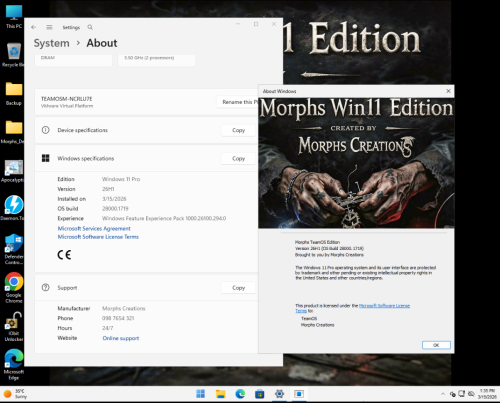Open the Recycle Bin desktop icon
The image size is (500, 403).
tap(14, 55)
